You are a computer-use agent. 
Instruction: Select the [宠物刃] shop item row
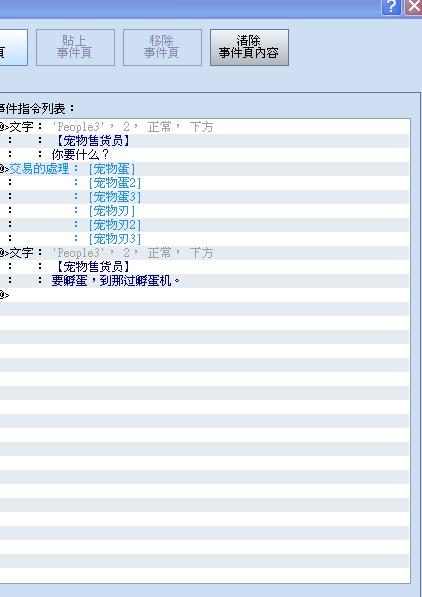coord(204,211)
